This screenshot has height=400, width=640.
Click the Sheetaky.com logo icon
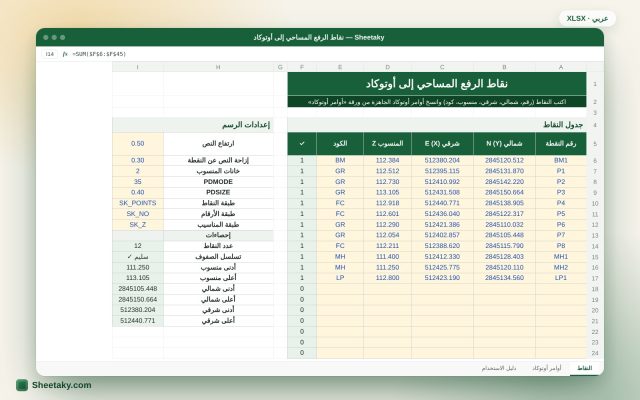[22, 385]
